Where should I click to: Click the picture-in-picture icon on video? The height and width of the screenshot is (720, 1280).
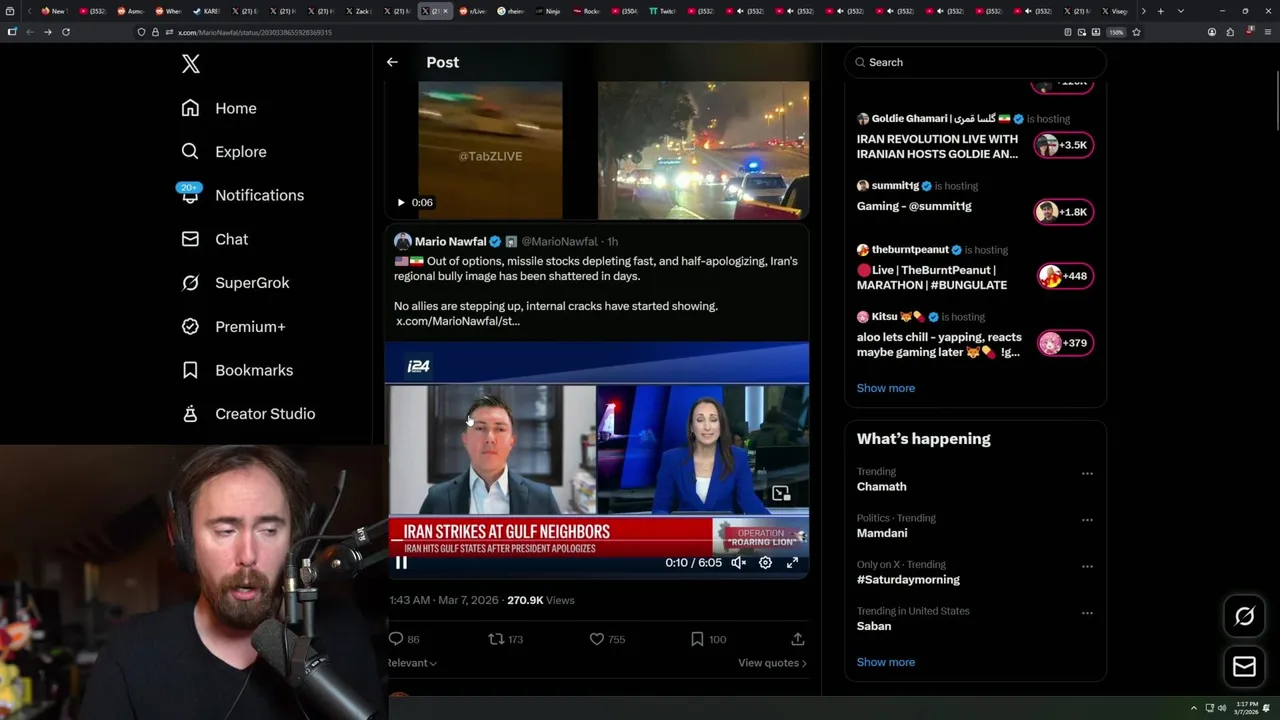pyautogui.click(x=781, y=493)
